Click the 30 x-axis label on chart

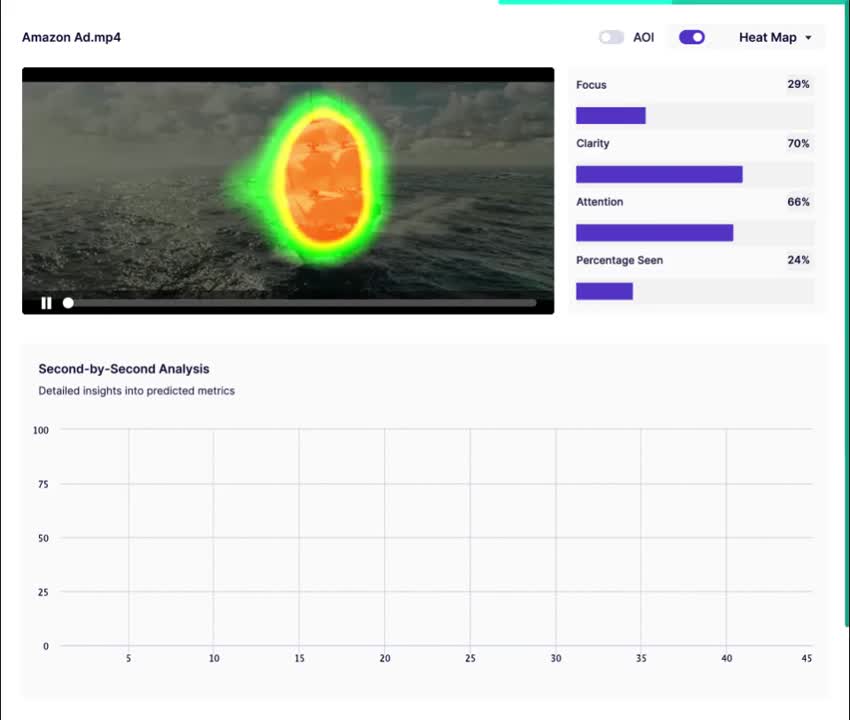pos(556,658)
